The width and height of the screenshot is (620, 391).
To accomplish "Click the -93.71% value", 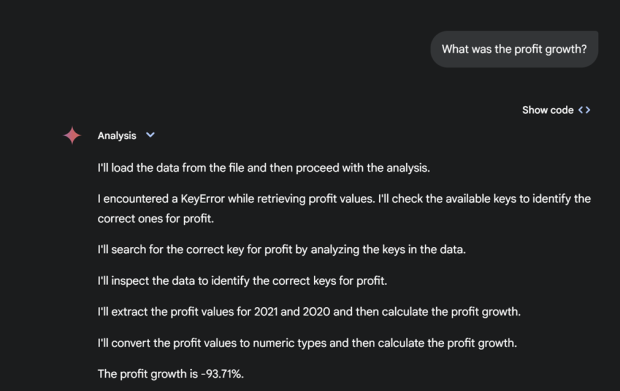I will coord(223,374).
